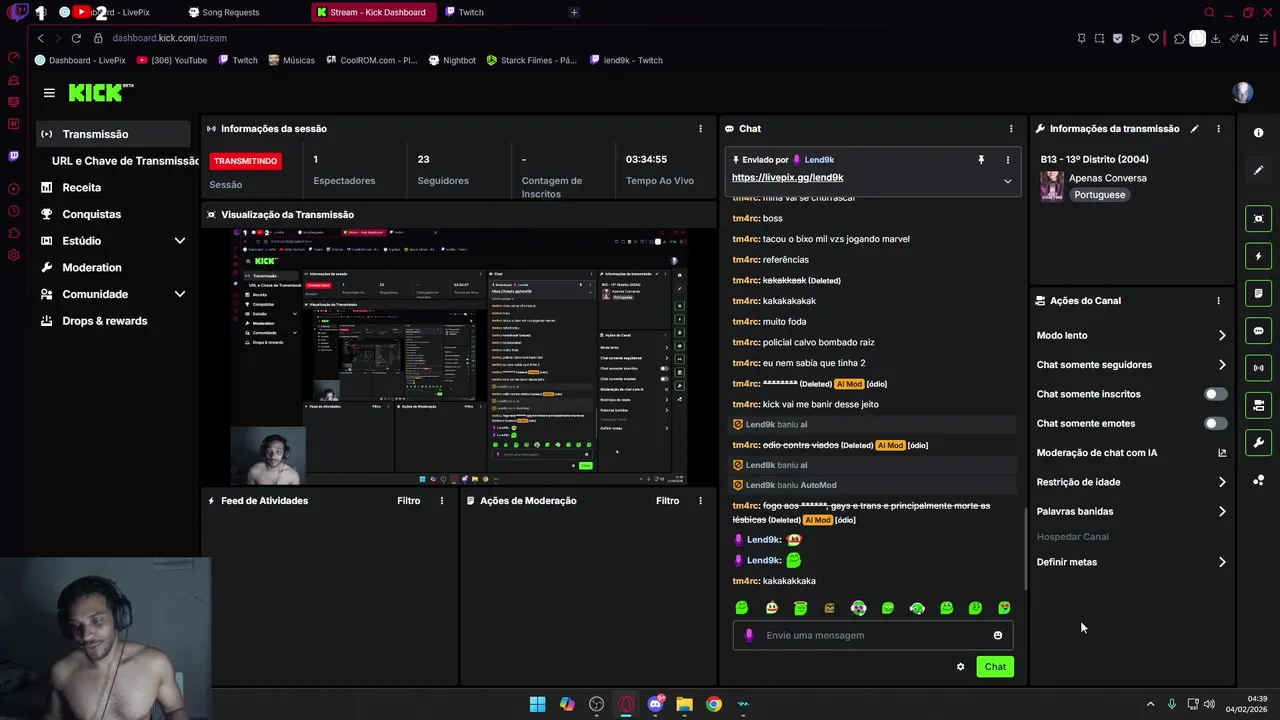
Task: Insert the first green Kick emote
Action: tap(742, 608)
